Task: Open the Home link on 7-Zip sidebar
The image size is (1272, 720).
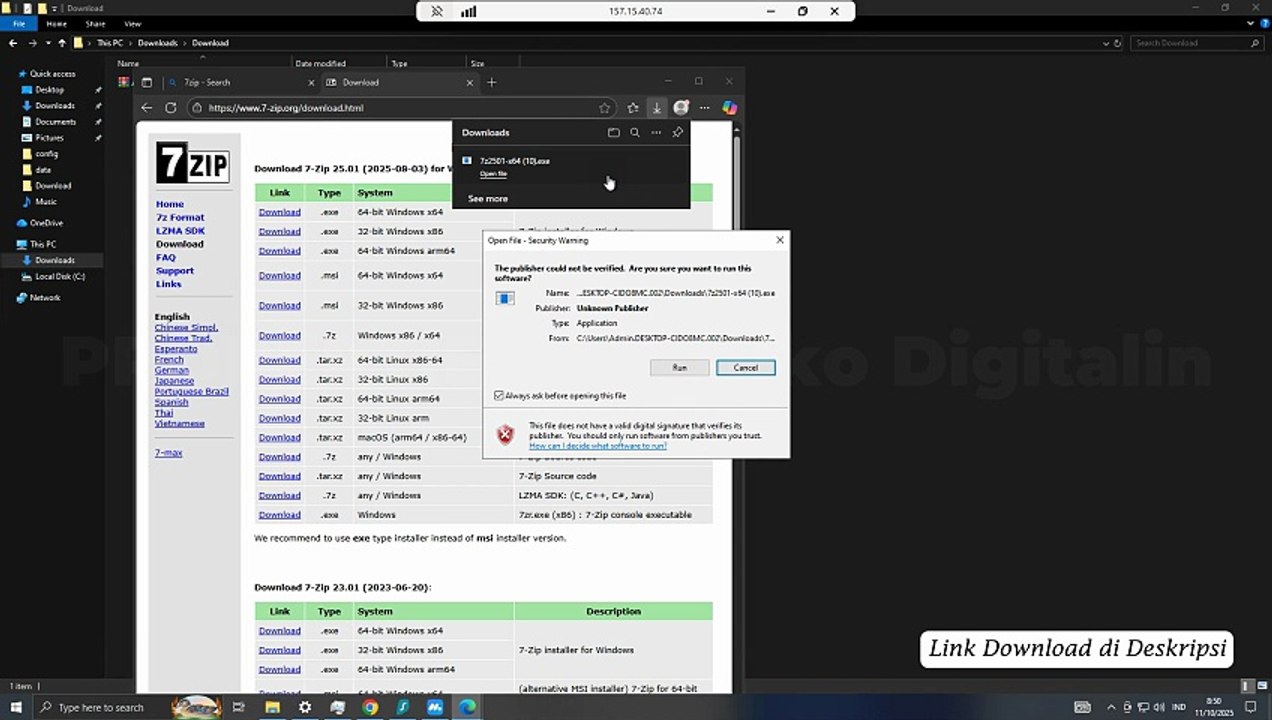Action: (170, 204)
